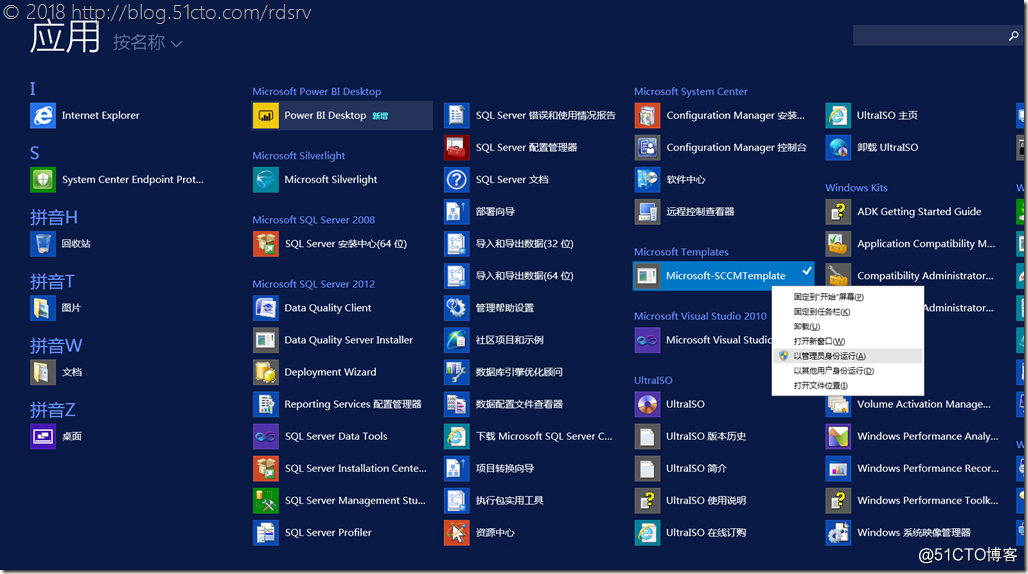Select 卸载(U) from context menu

[x=848, y=326]
